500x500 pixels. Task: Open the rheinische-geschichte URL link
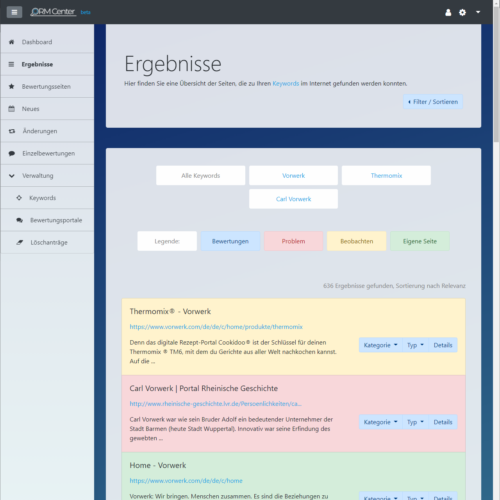[215, 404]
